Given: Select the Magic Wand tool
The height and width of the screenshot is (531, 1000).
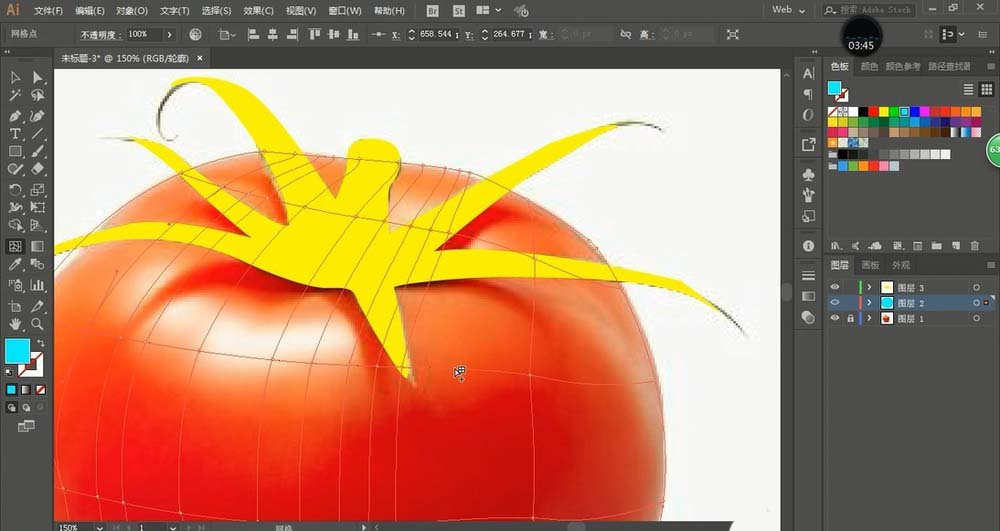Looking at the screenshot, I should point(15,96).
